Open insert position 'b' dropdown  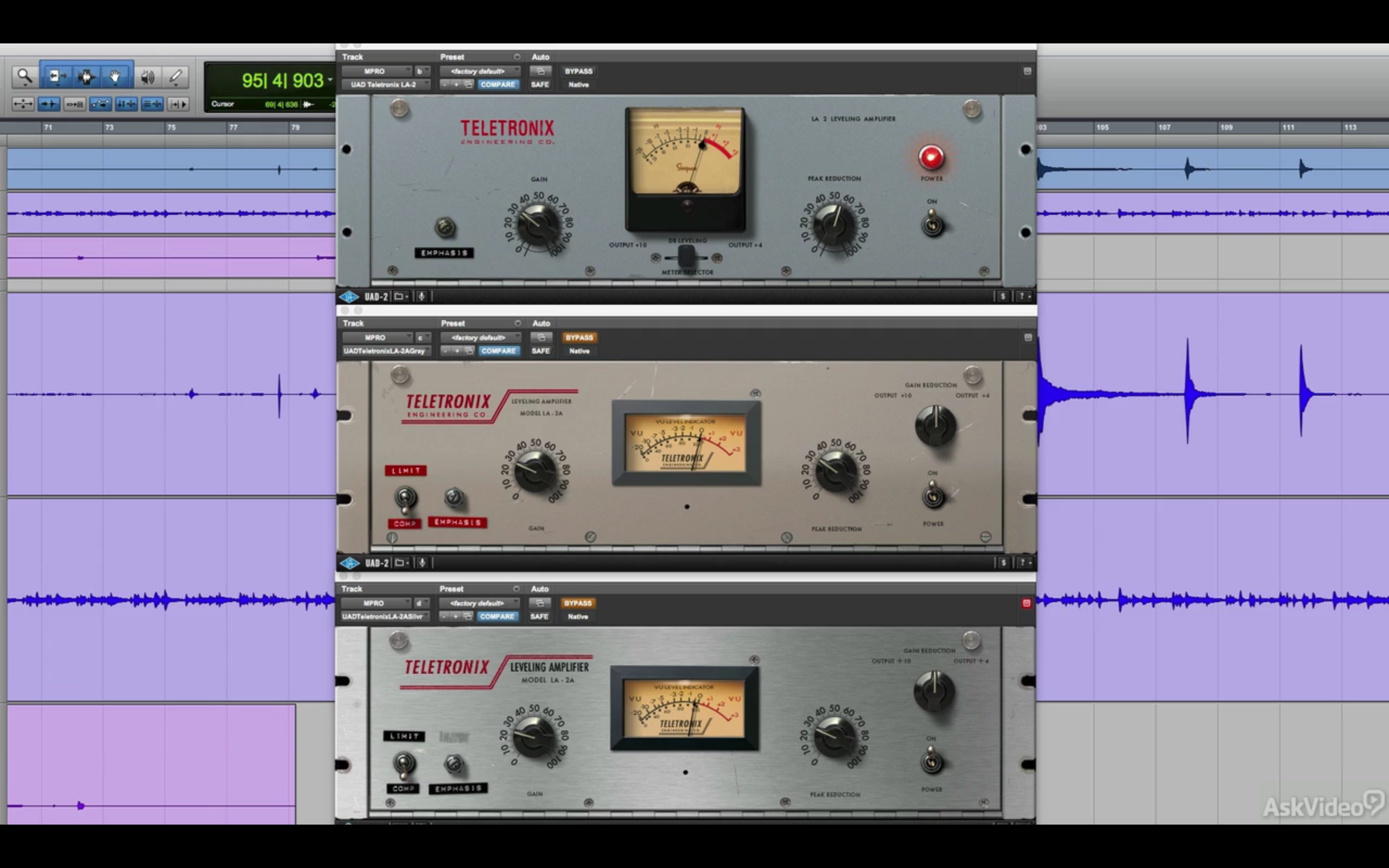tap(422, 71)
